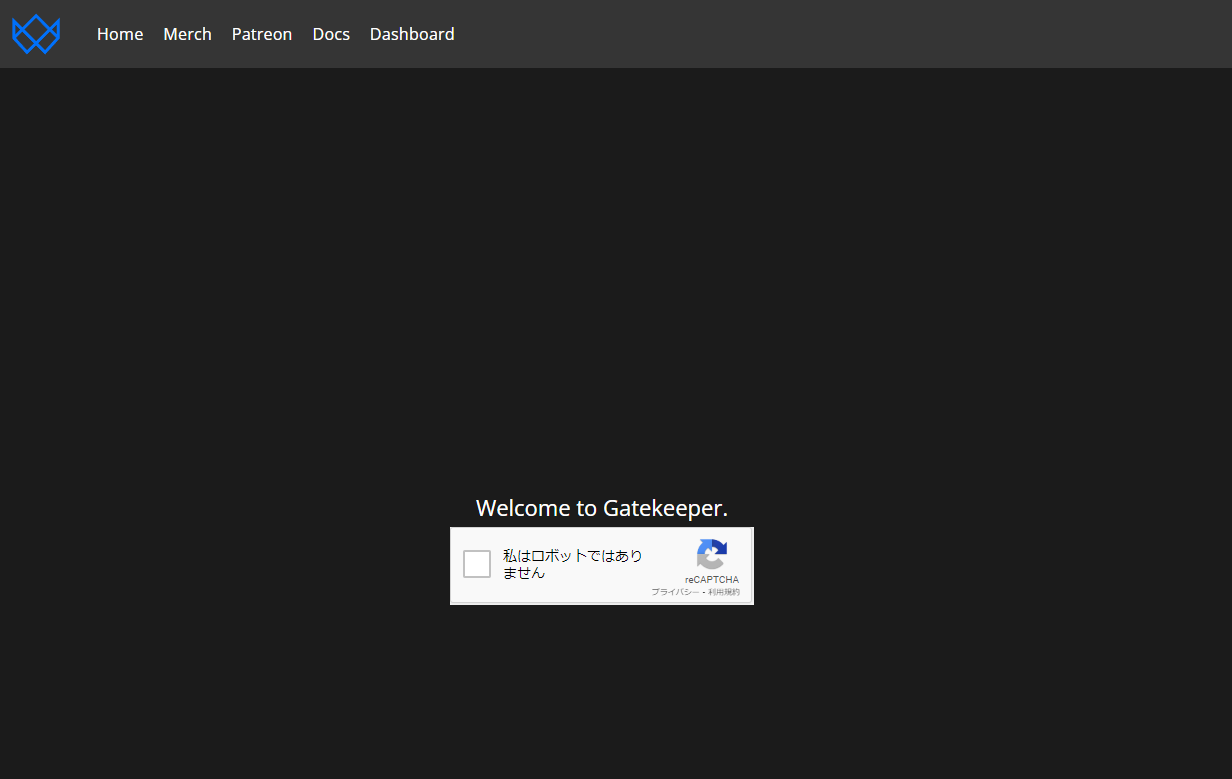This screenshot has height=779, width=1232.
Task: Click the "reCAPTCHA" text under the logo
Action: [712, 580]
